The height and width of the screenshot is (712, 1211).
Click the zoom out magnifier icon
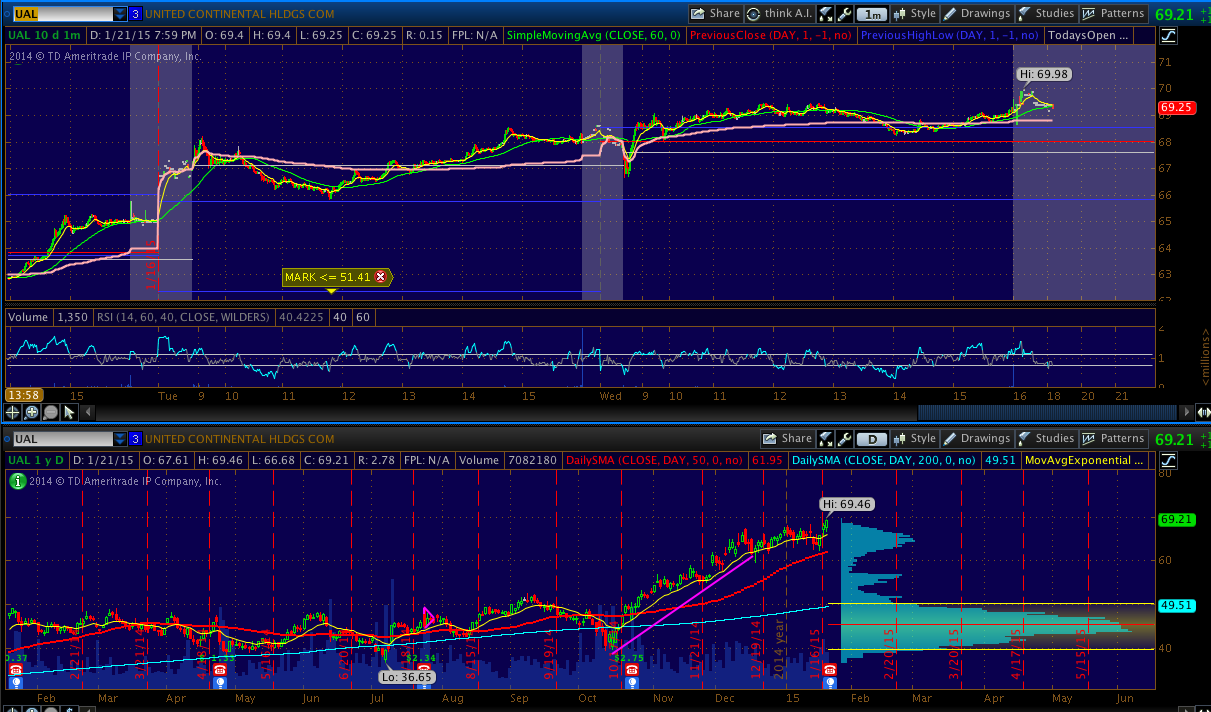pos(50,412)
